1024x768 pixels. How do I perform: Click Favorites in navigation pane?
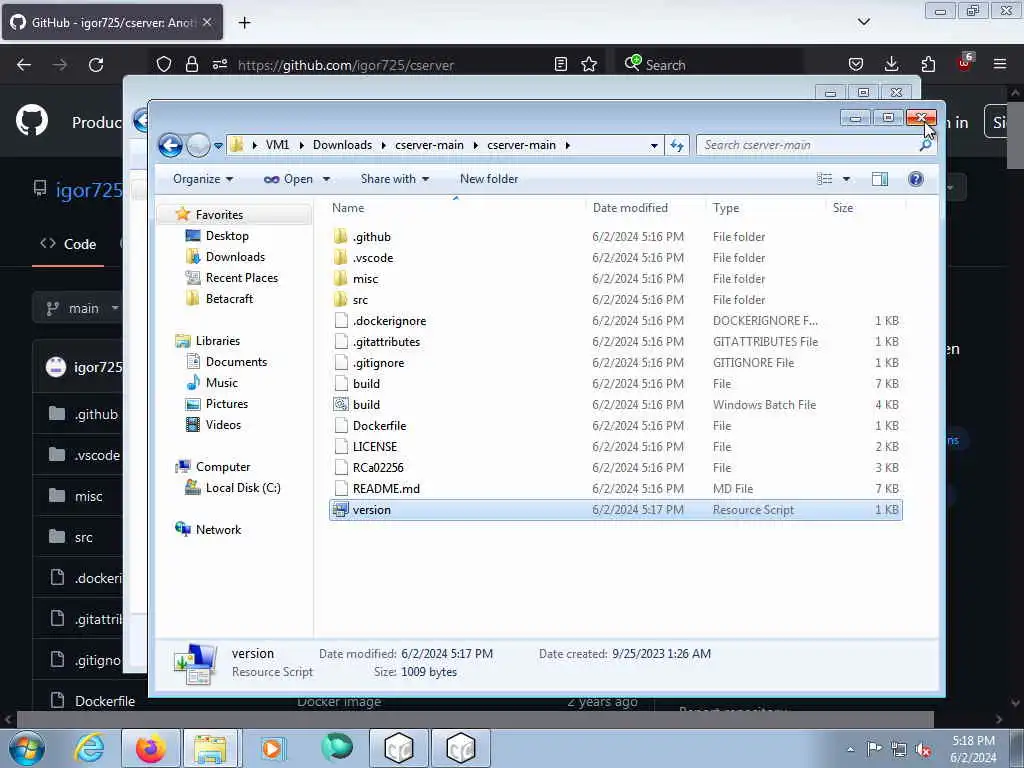(x=219, y=215)
